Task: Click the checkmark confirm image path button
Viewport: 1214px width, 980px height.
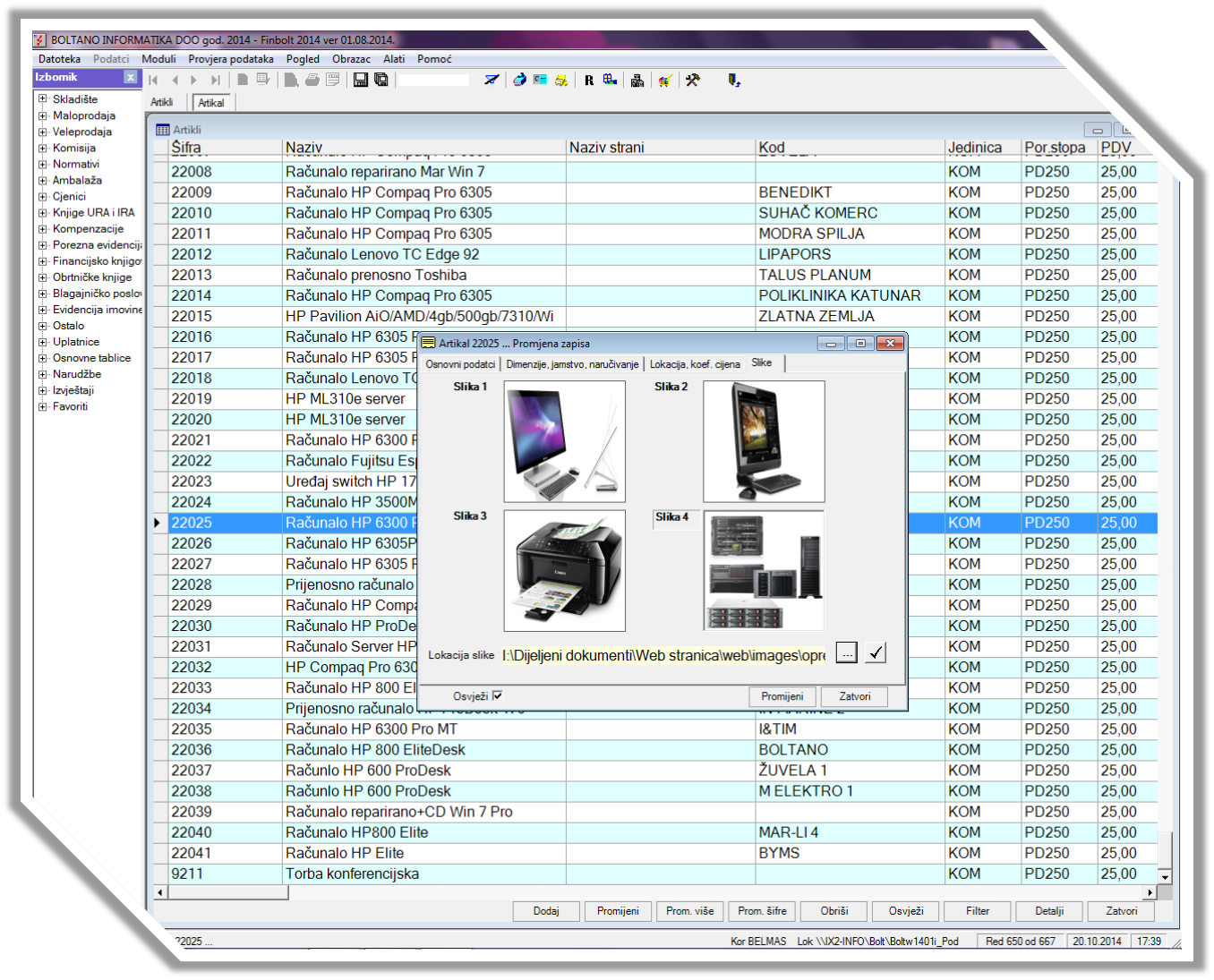Action: point(876,653)
